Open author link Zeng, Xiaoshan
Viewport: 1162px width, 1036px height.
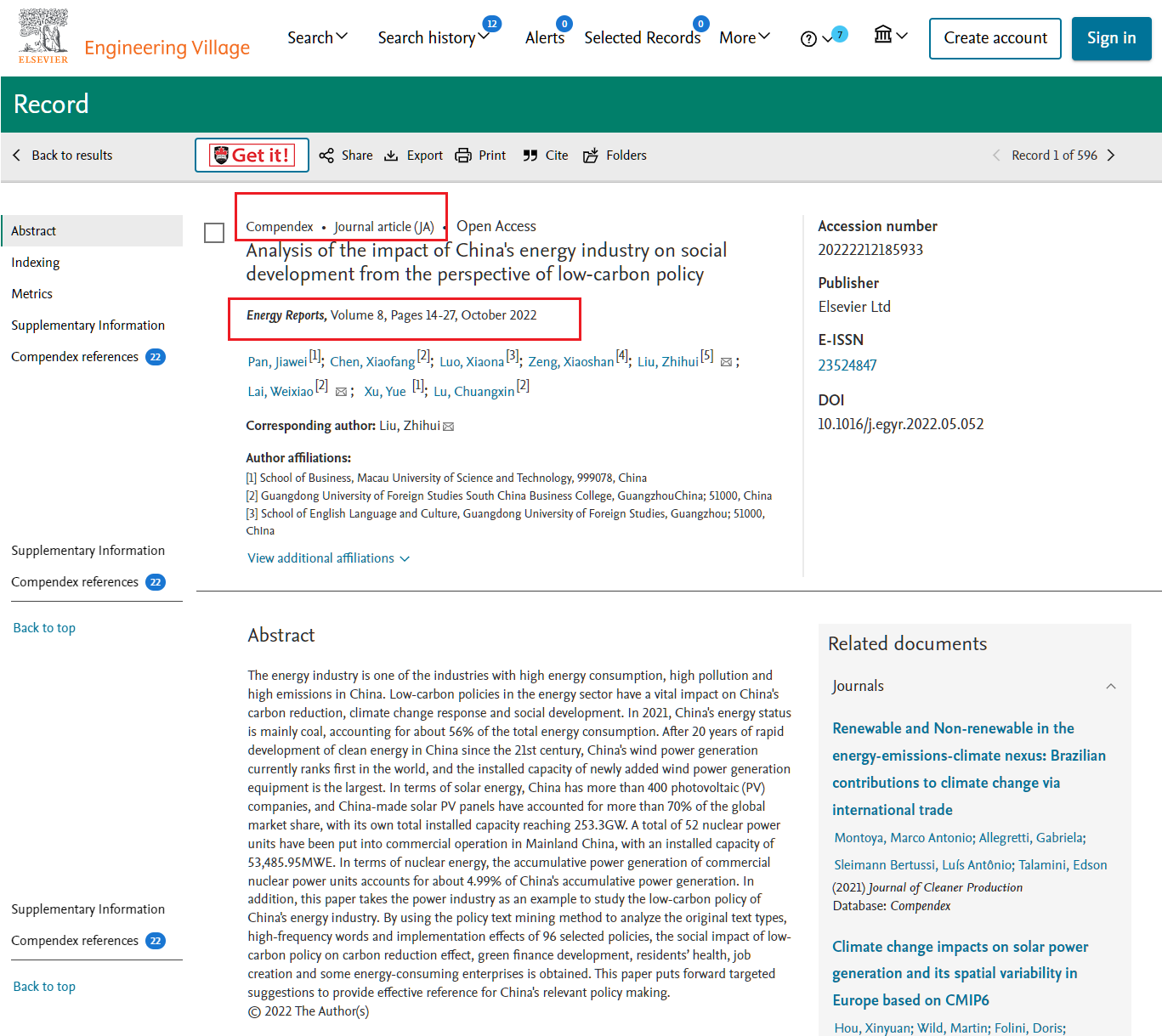tap(571, 362)
